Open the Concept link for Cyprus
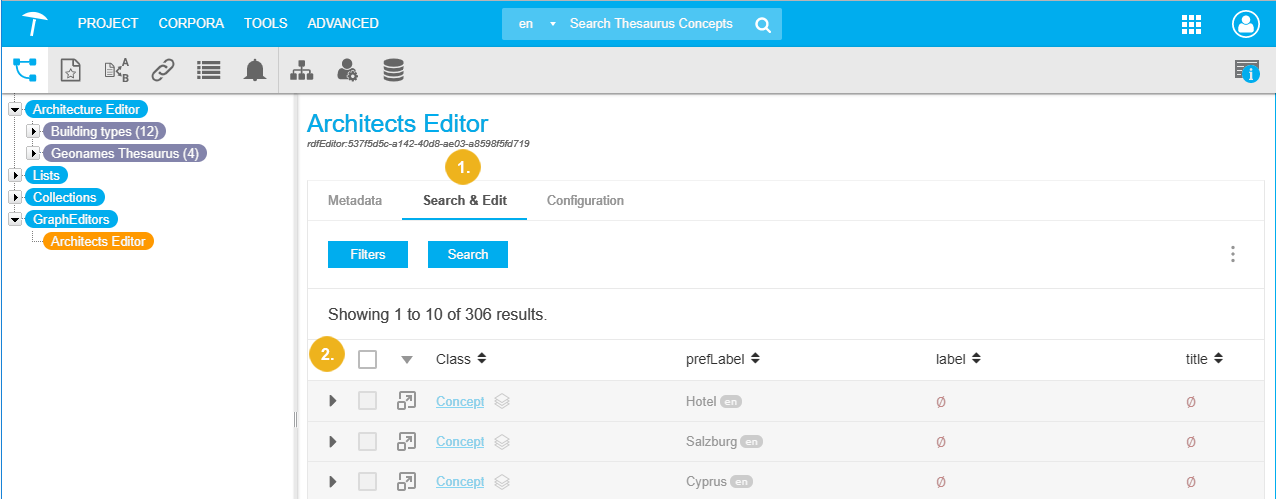 tap(460, 482)
